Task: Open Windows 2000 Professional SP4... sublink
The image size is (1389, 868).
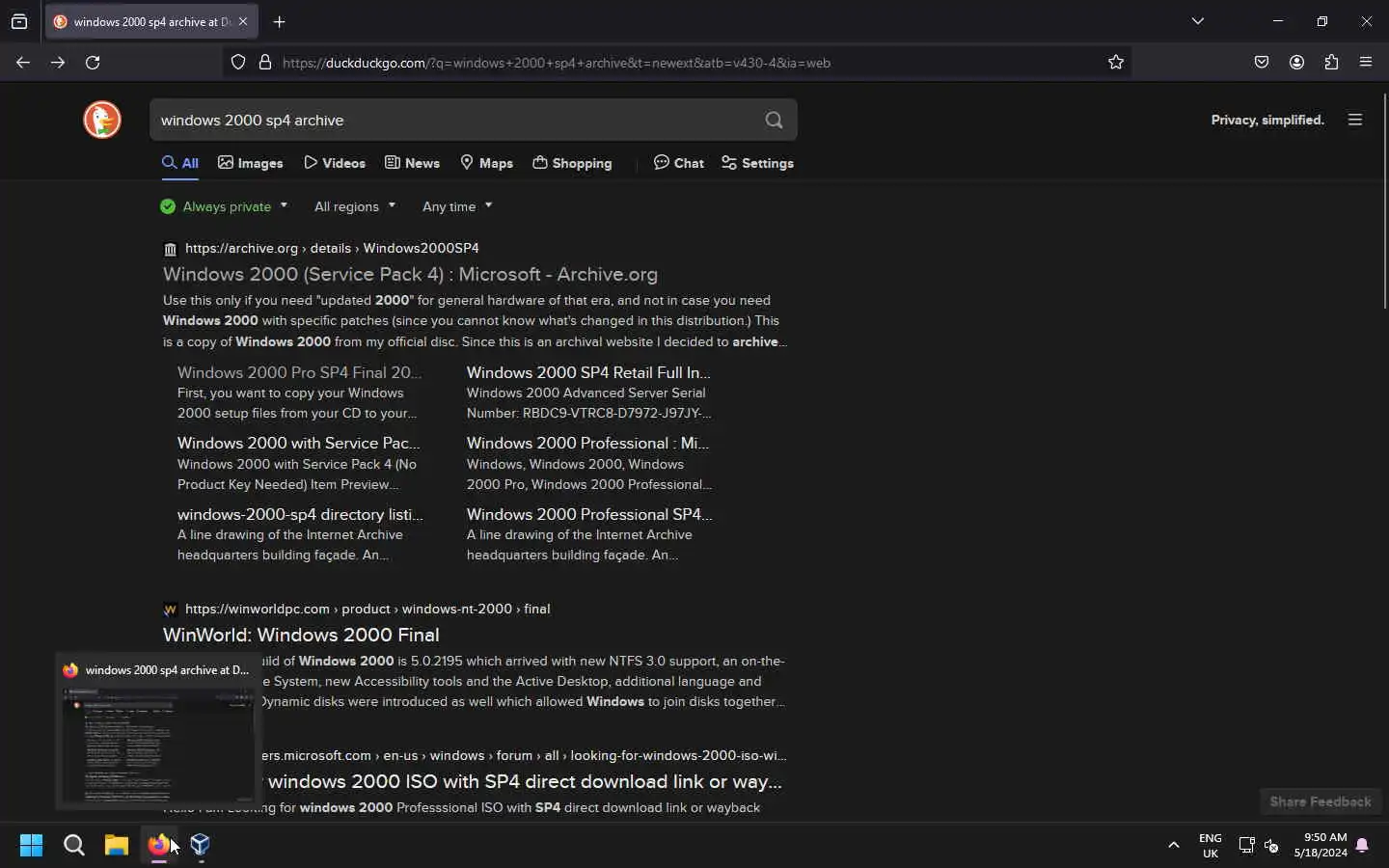Action: [x=589, y=515]
